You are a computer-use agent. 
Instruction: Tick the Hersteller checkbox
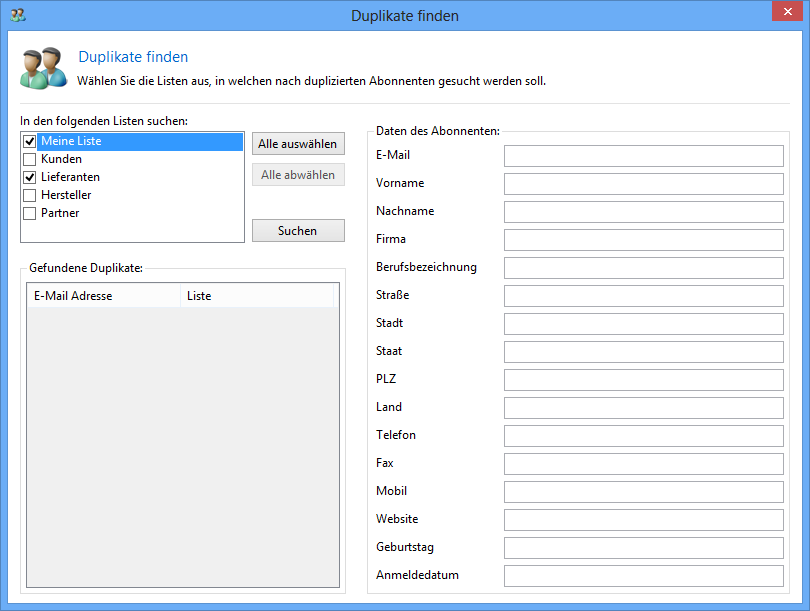(x=30, y=196)
